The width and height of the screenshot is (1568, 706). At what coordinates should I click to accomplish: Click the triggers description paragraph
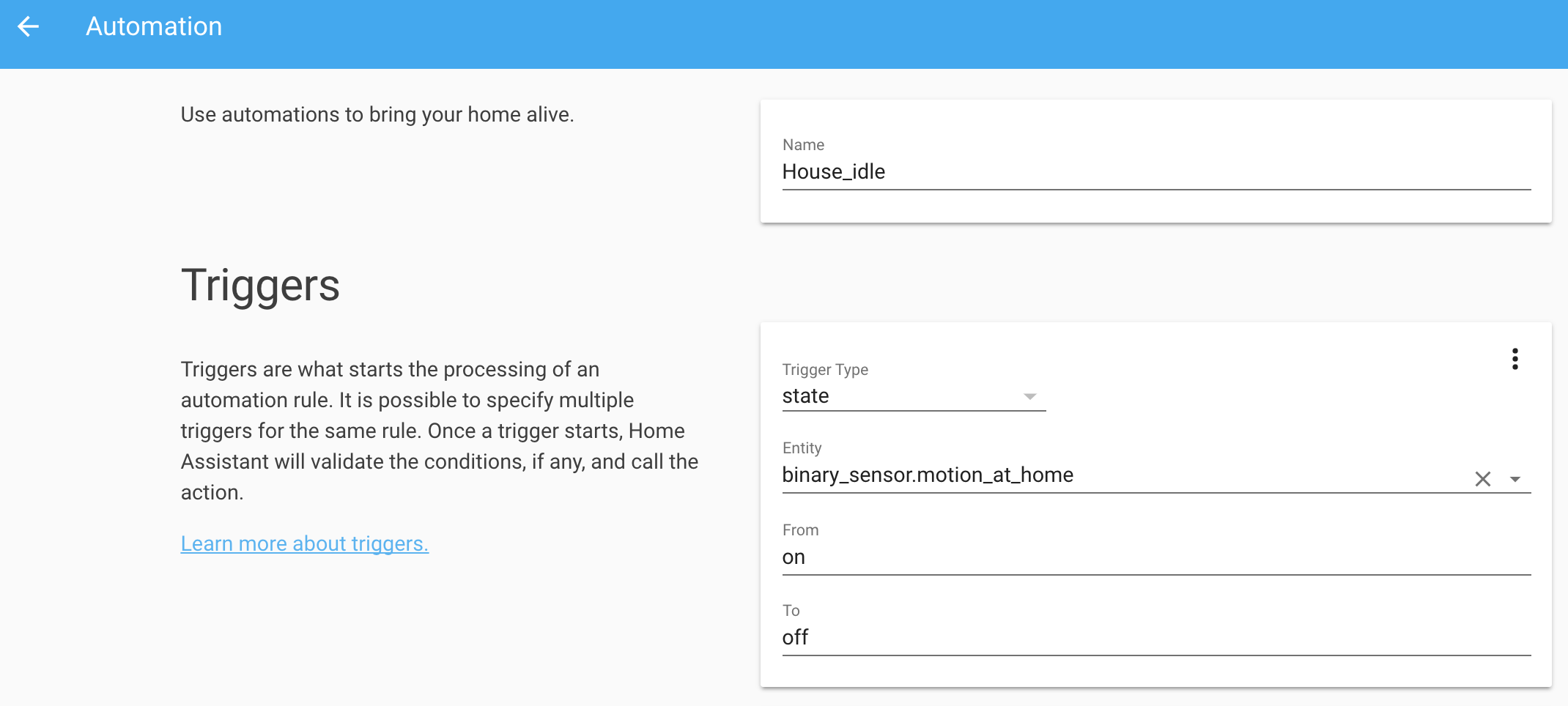click(x=439, y=431)
